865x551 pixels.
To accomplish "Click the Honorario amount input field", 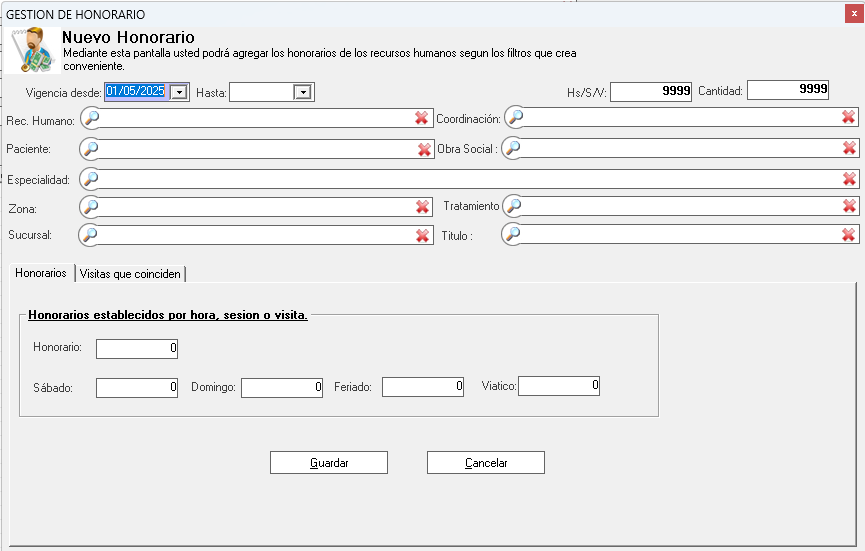I will [137, 349].
